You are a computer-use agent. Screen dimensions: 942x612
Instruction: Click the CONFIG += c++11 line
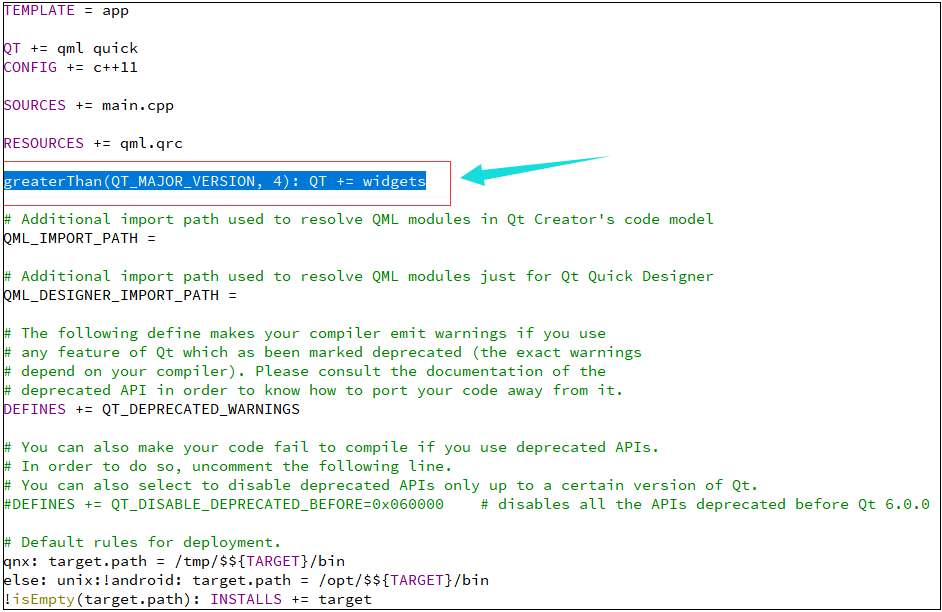(70, 66)
